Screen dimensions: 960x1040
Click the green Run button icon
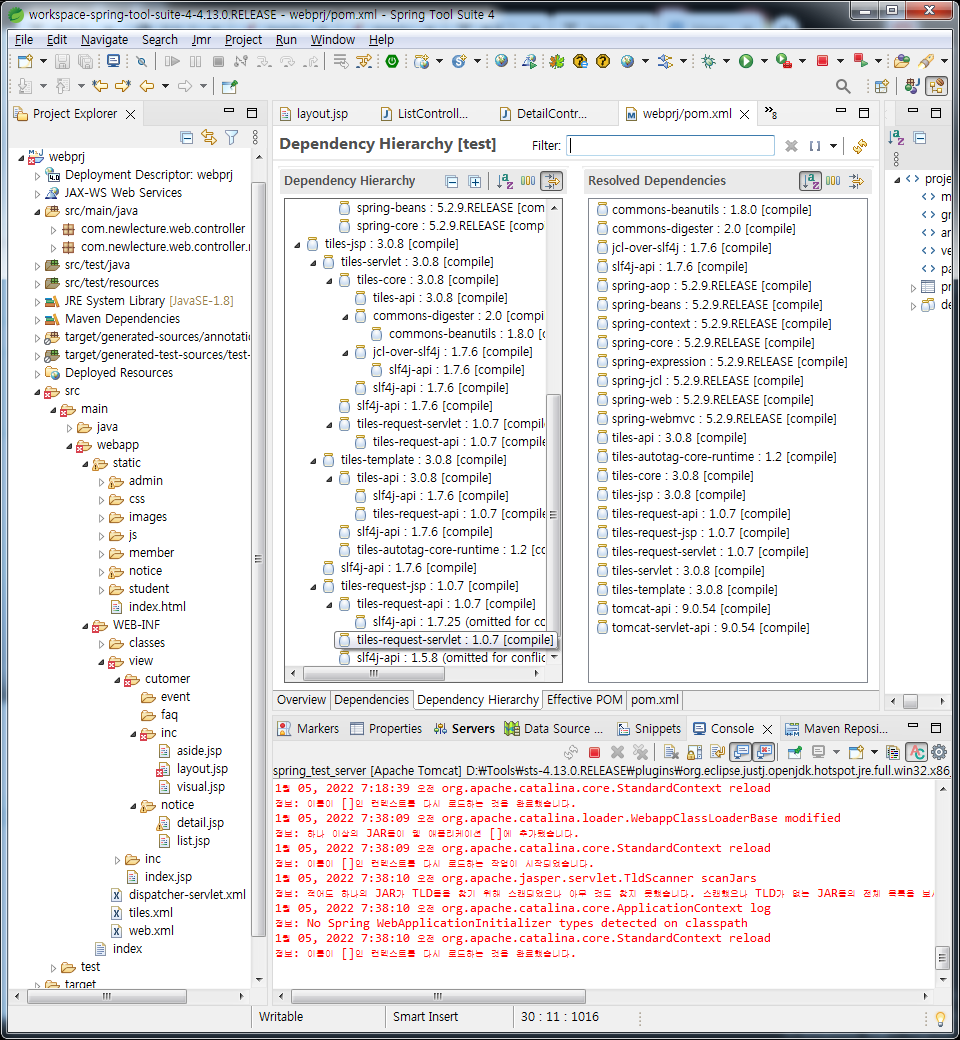pos(746,62)
